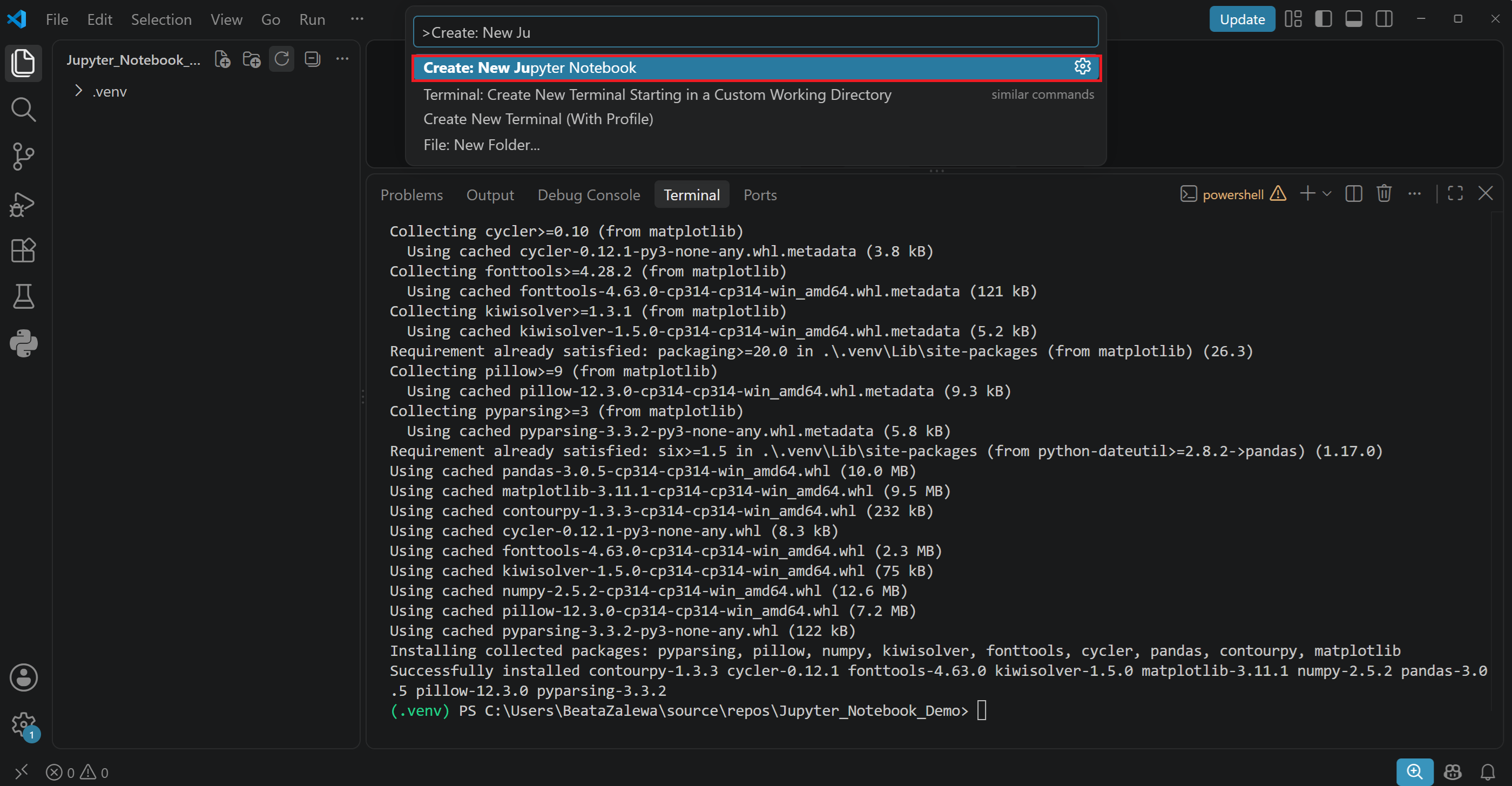Open Source Control view
This screenshot has height=786, width=1512.
(x=23, y=157)
